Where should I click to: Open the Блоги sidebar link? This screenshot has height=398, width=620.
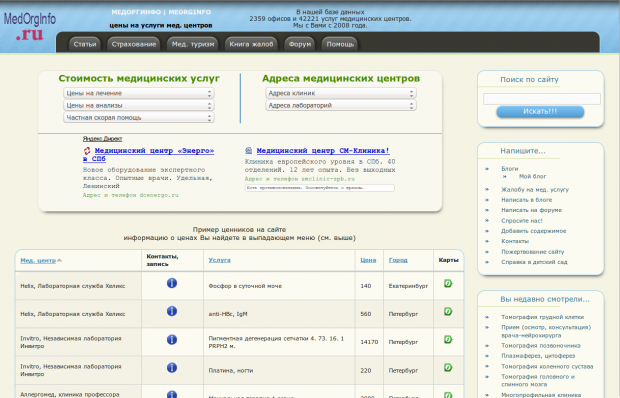tap(510, 169)
